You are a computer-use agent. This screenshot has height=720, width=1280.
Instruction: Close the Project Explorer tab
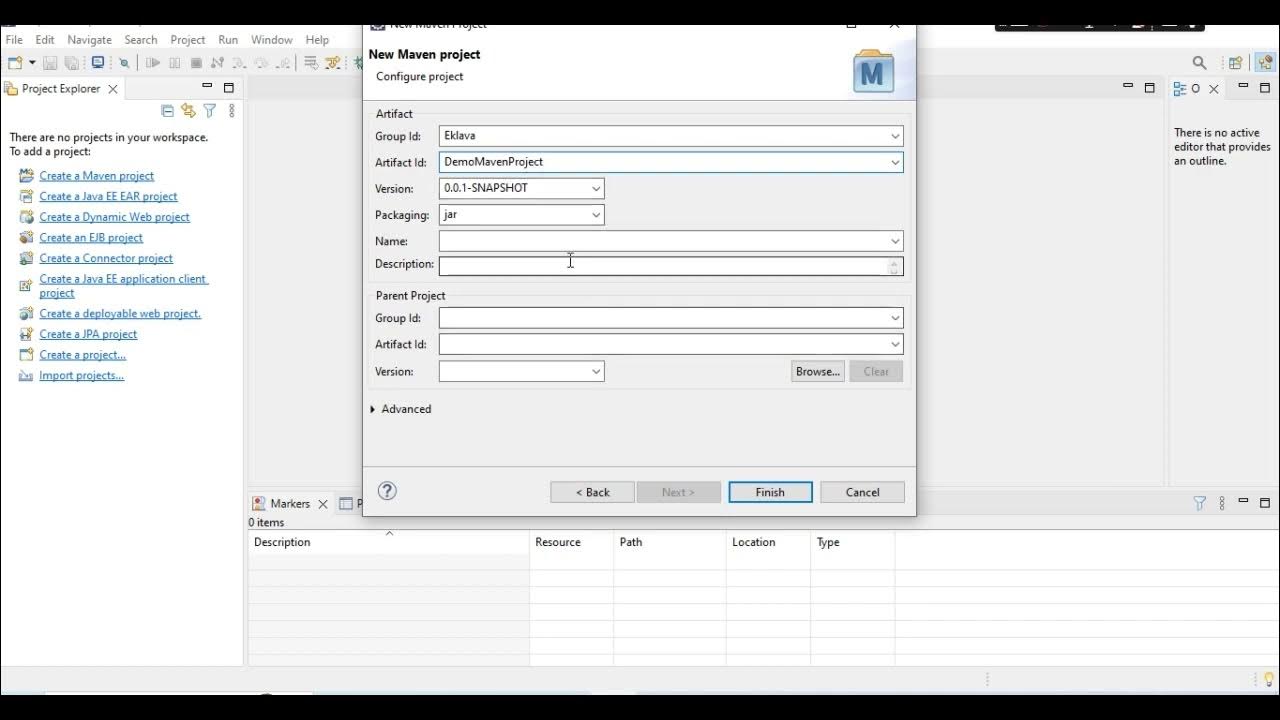[113, 89]
